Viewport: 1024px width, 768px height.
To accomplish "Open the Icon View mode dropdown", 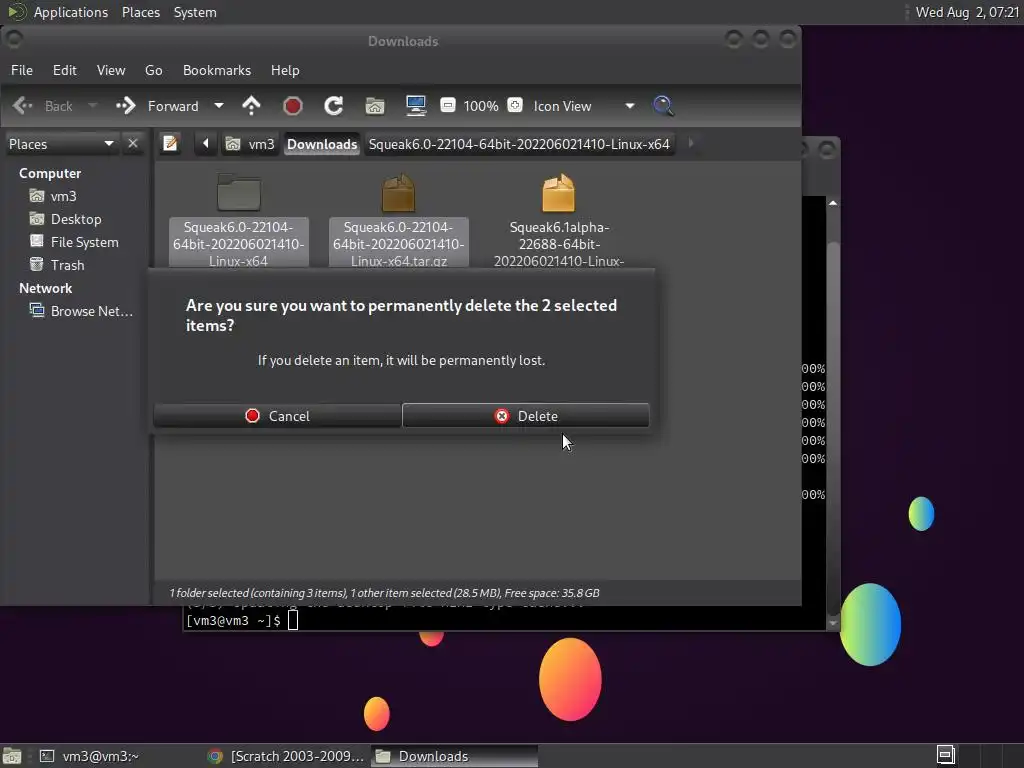I will [584, 106].
